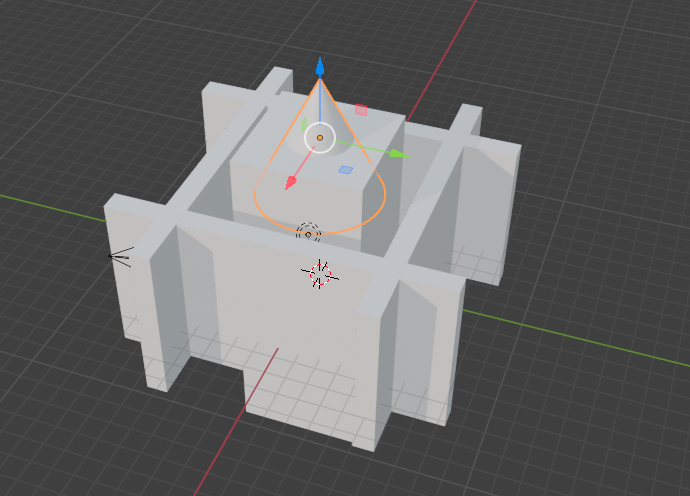The height and width of the screenshot is (496, 690).
Task: Click the green plane handle of gizmo
Action: tap(304, 125)
